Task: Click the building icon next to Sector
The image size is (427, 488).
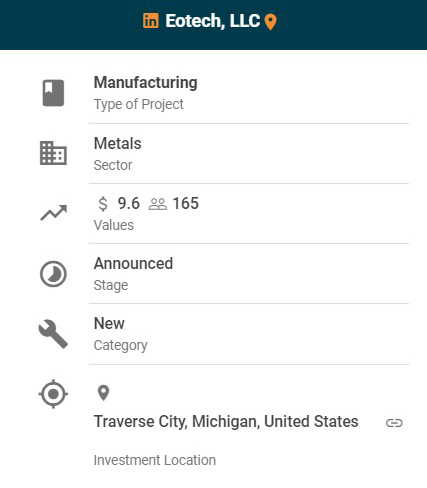Action: (x=53, y=153)
